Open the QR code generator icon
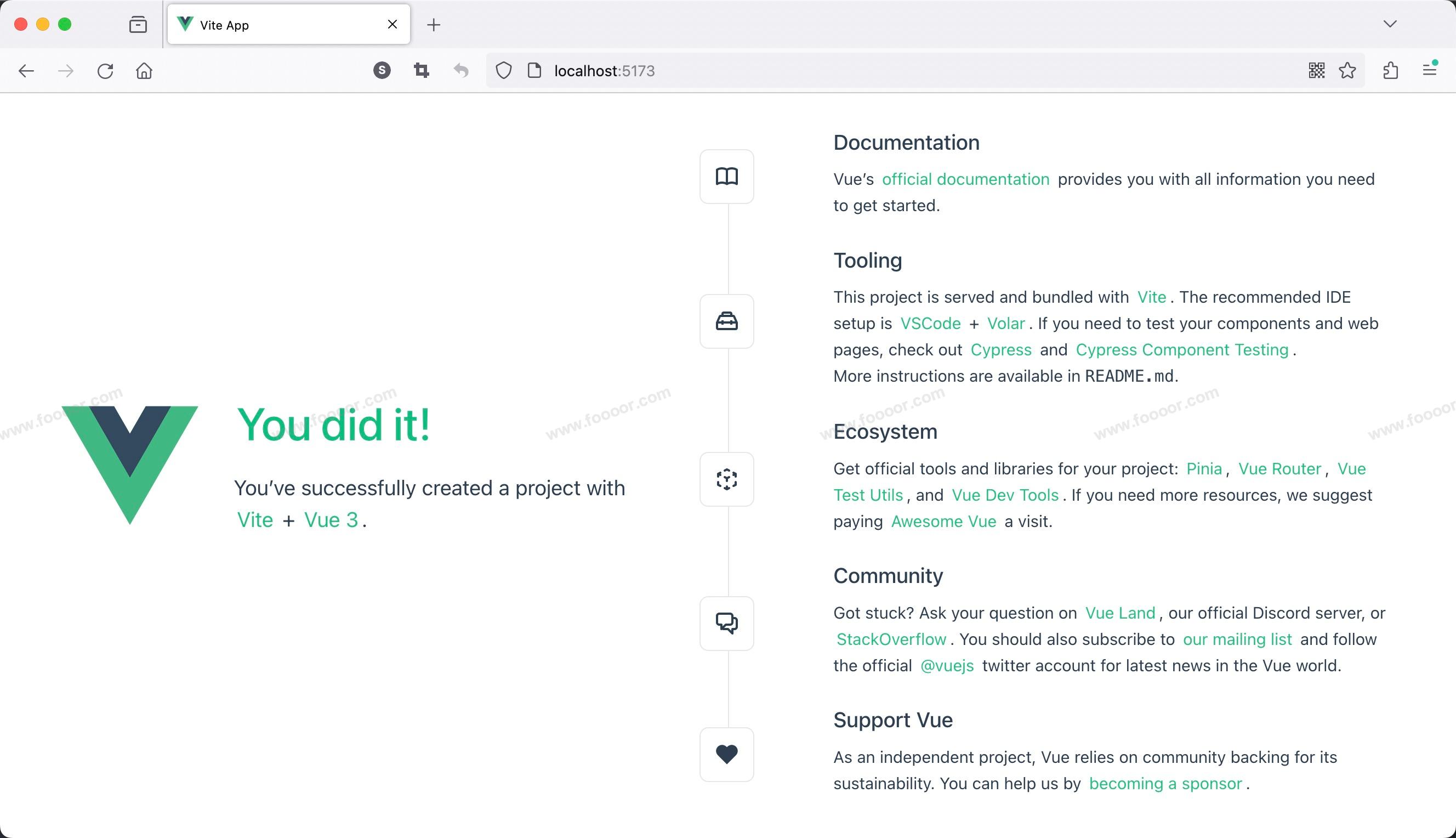Image resolution: width=1456 pixels, height=838 pixels. [1316, 71]
